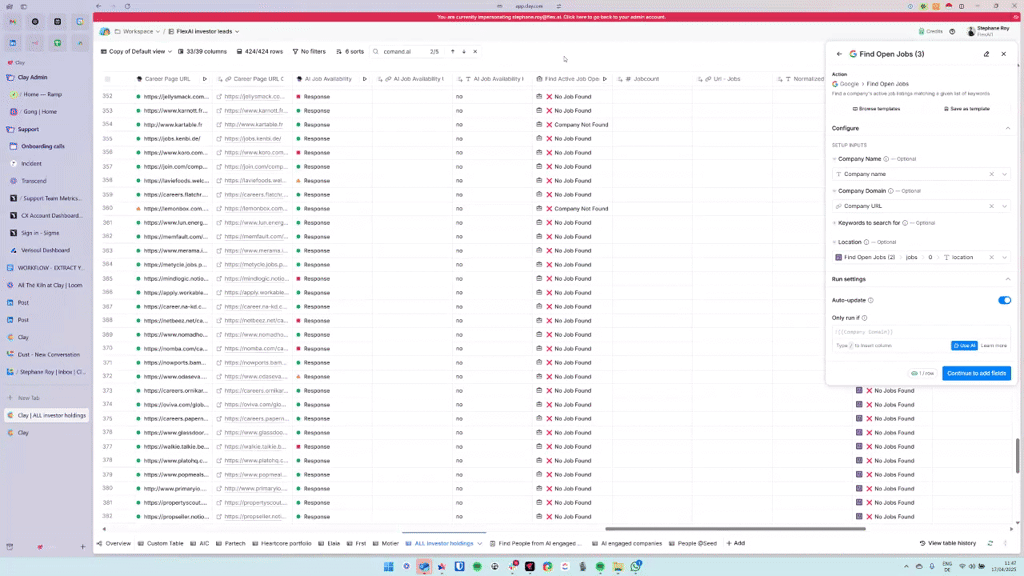Click the Browse templates button
The height and width of the screenshot is (576, 1024).
click(x=876, y=108)
